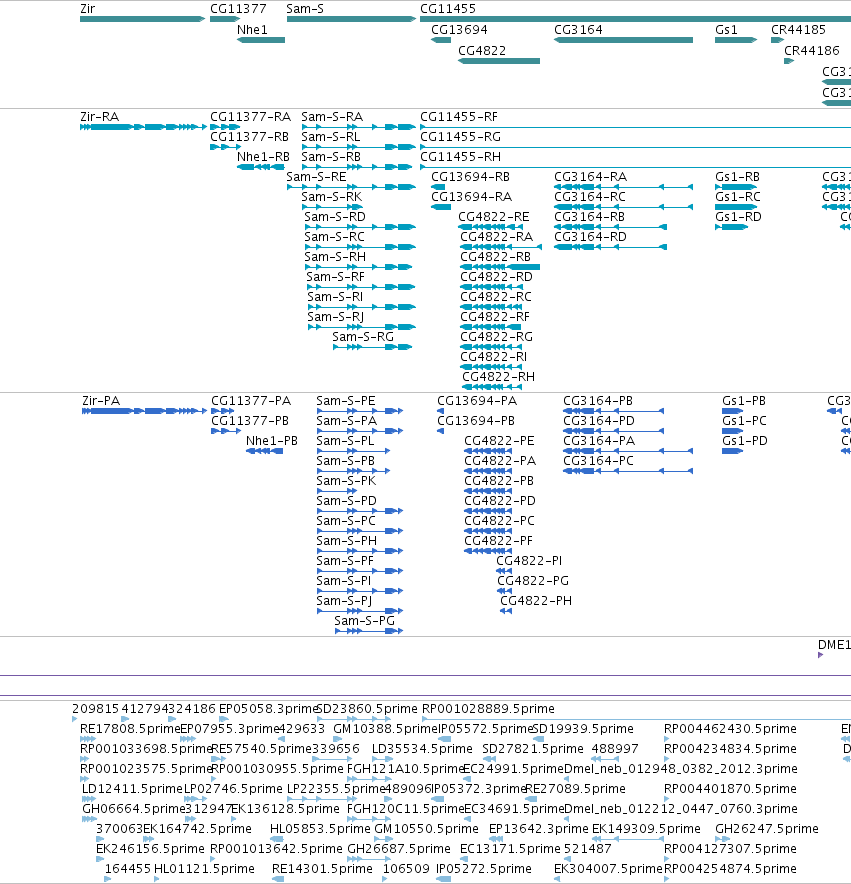Screen dimensions: 851x884
Task: Select the CG11377 gene label
Action: pos(238,8)
